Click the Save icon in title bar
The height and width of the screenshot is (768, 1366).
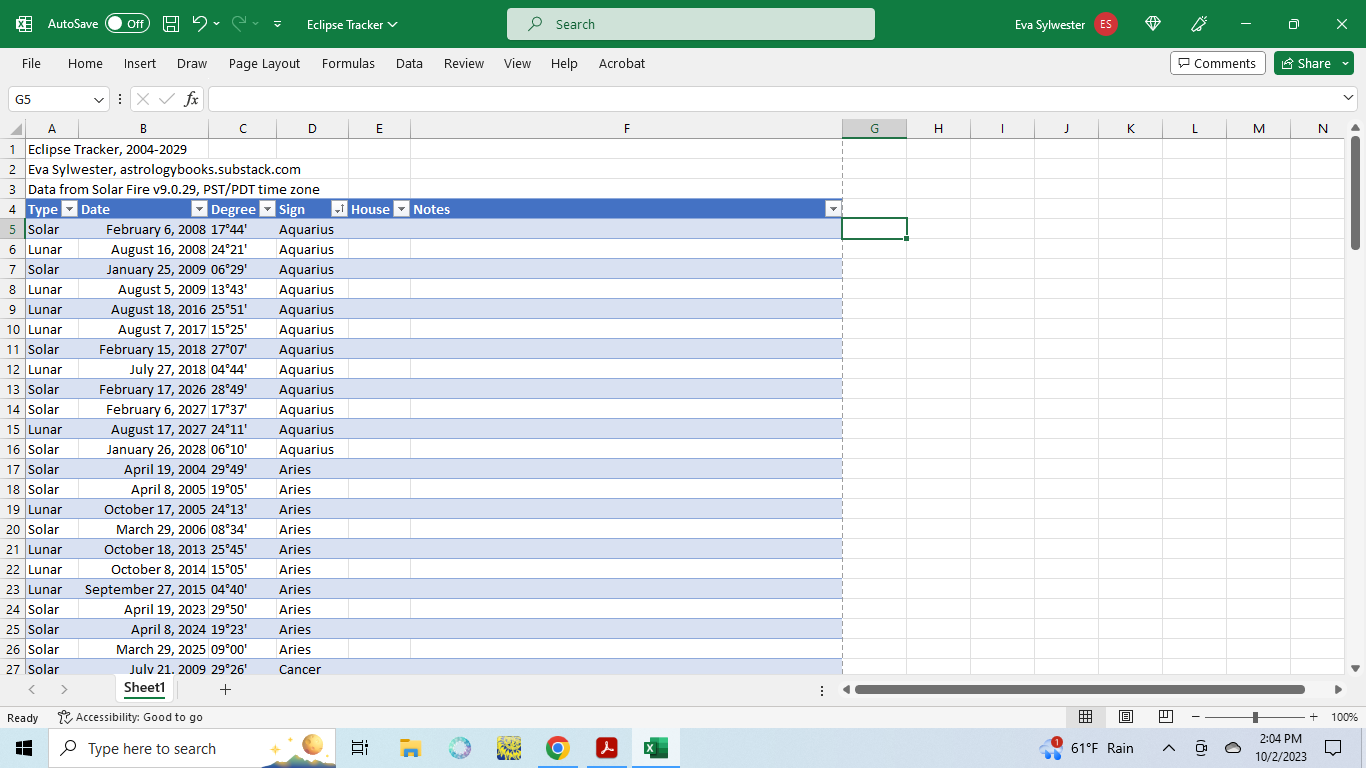tap(171, 24)
